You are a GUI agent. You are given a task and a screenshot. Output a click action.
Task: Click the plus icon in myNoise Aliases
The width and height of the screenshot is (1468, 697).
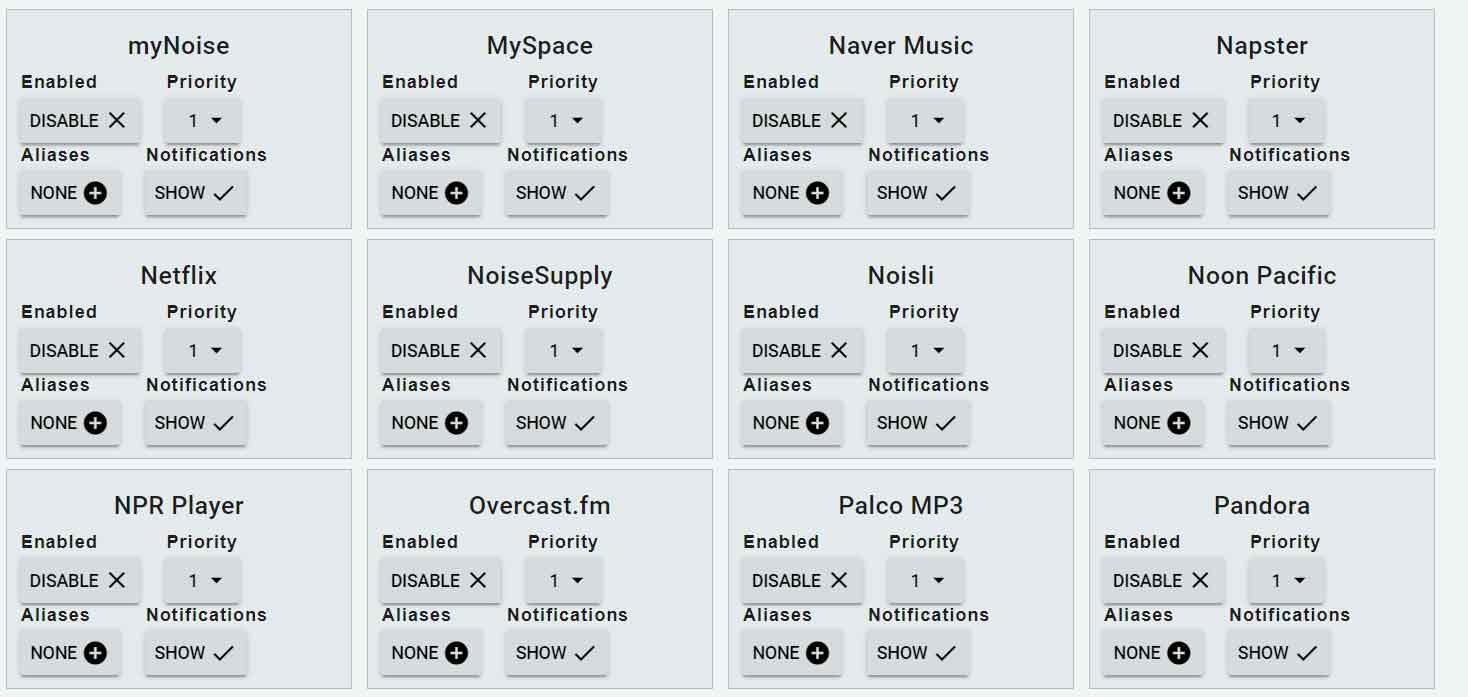[x=96, y=193]
